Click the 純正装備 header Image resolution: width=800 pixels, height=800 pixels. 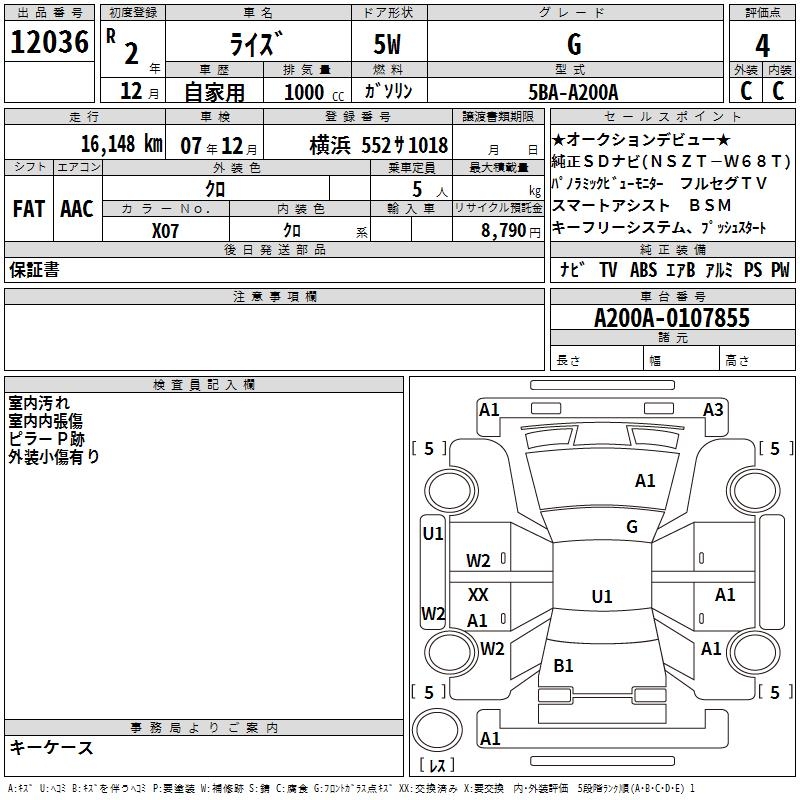[672, 249]
